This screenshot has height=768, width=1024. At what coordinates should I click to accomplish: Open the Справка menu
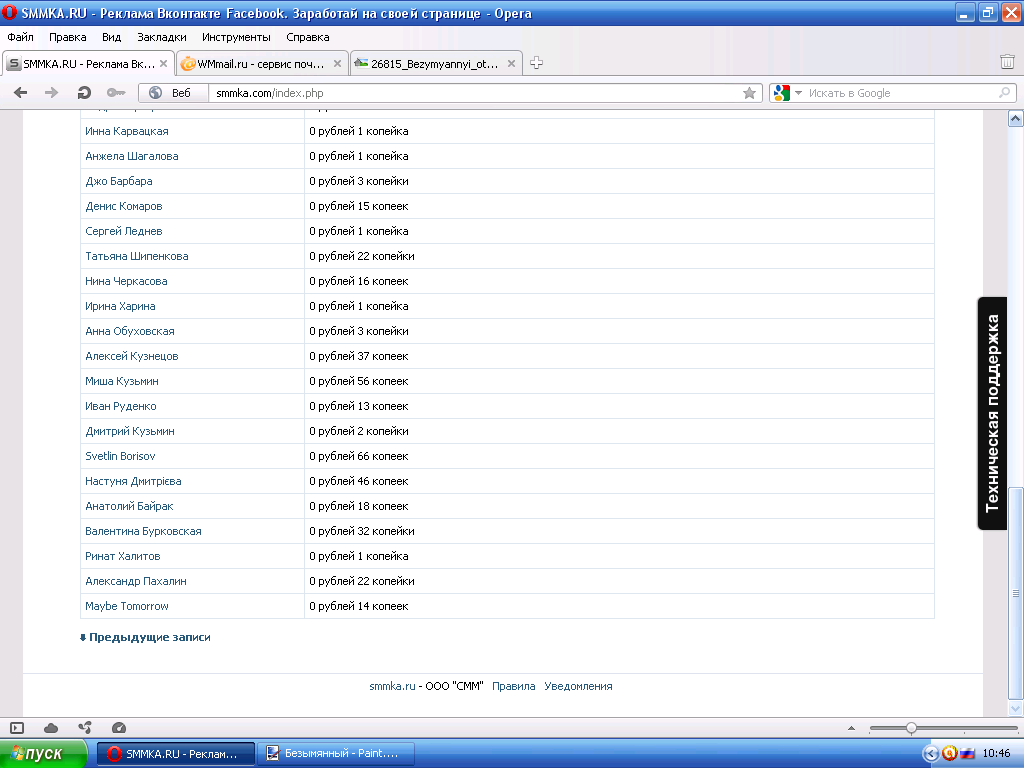click(x=308, y=37)
